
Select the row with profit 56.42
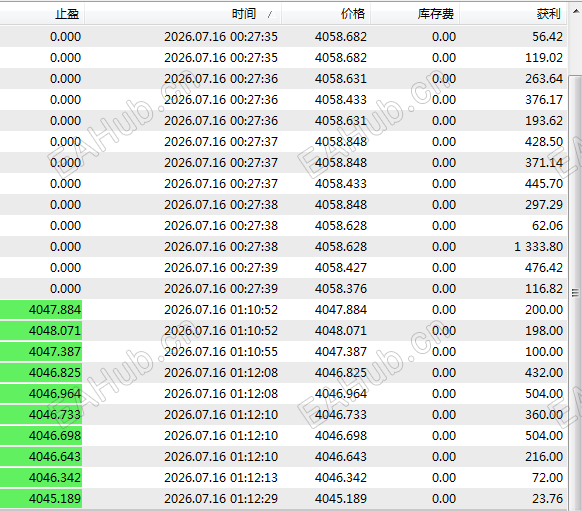click(284, 37)
